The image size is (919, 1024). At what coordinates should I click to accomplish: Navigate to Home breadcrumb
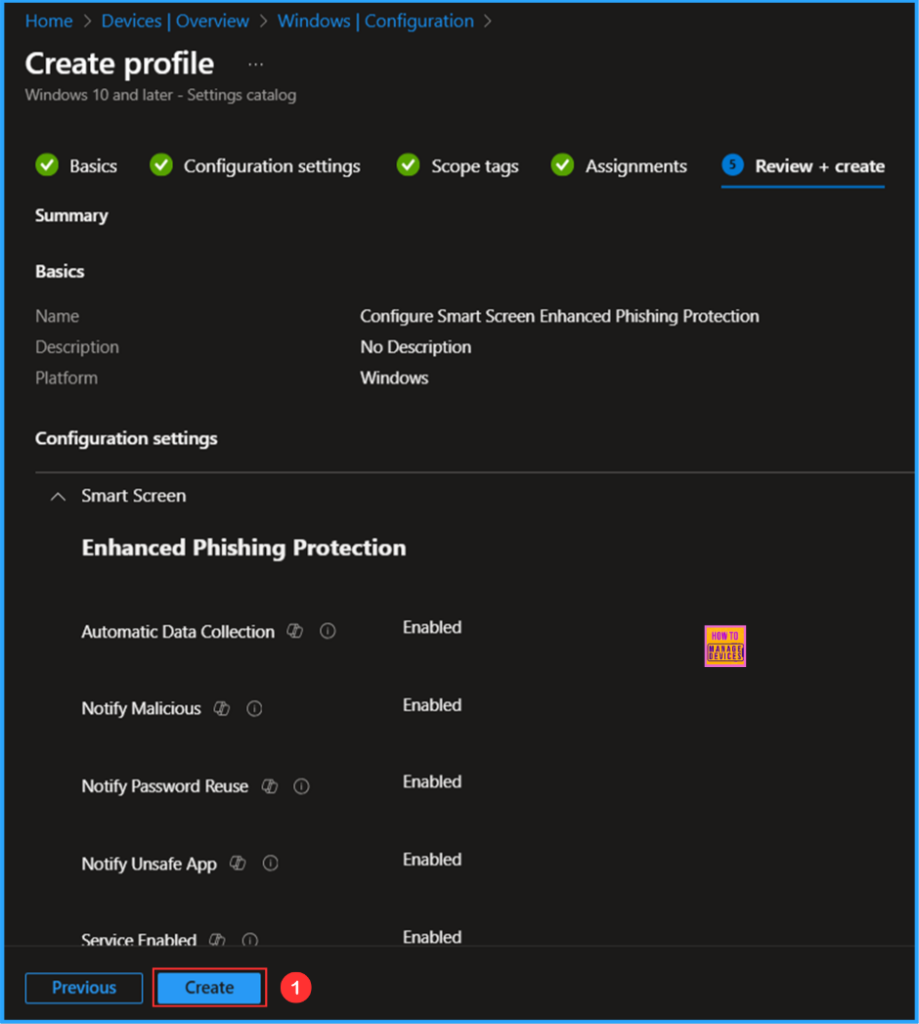(48, 21)
